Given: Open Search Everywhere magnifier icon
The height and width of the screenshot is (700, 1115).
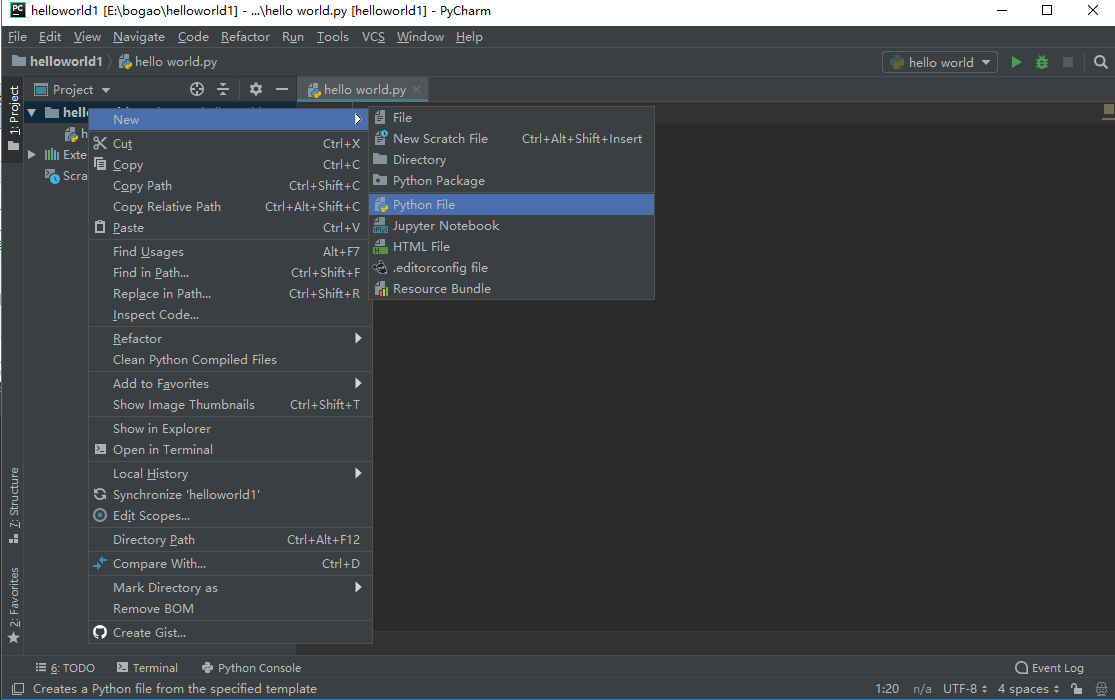Looking at the screenshot, I should pos(1100,63).
